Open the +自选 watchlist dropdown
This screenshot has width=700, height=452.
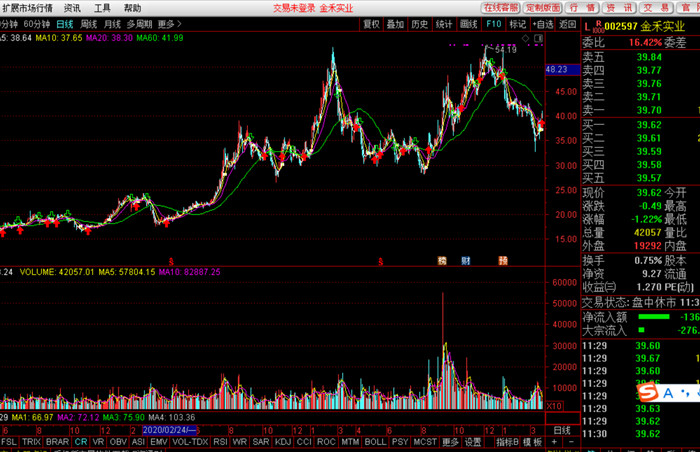point(543,23)
